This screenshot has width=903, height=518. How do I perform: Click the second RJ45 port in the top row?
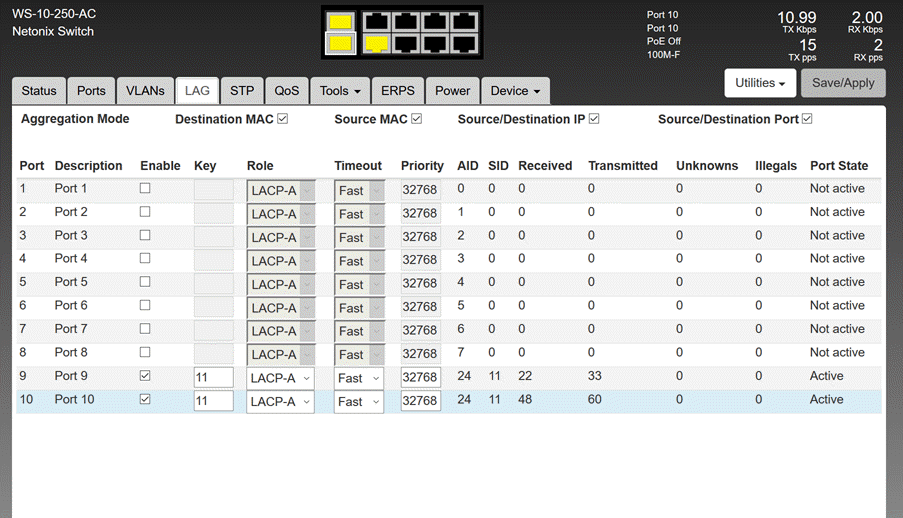pos(406,21)
